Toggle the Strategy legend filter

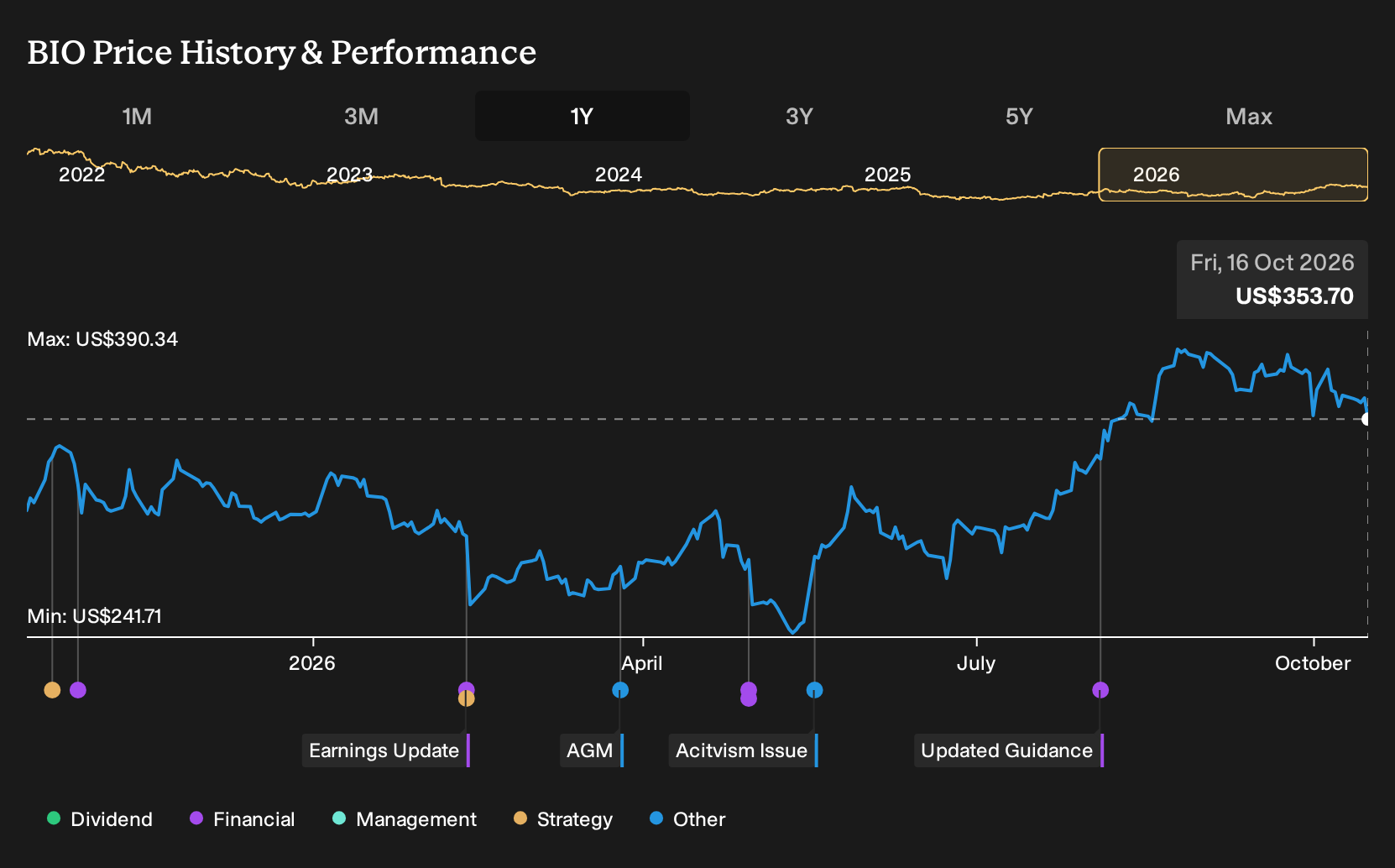coord(563,819)
